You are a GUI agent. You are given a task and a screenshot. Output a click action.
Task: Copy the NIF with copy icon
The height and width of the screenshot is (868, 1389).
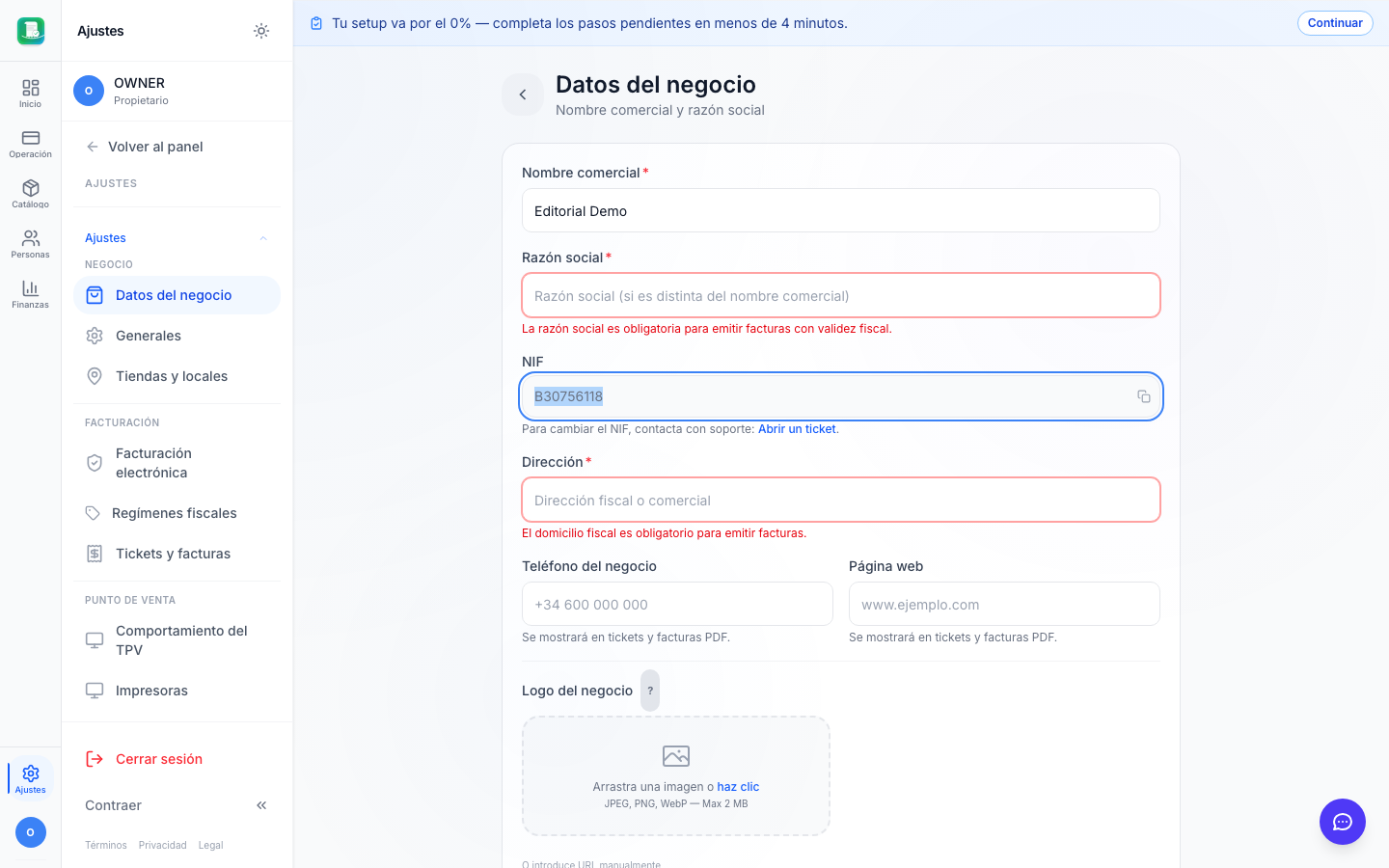point(1144,396)
